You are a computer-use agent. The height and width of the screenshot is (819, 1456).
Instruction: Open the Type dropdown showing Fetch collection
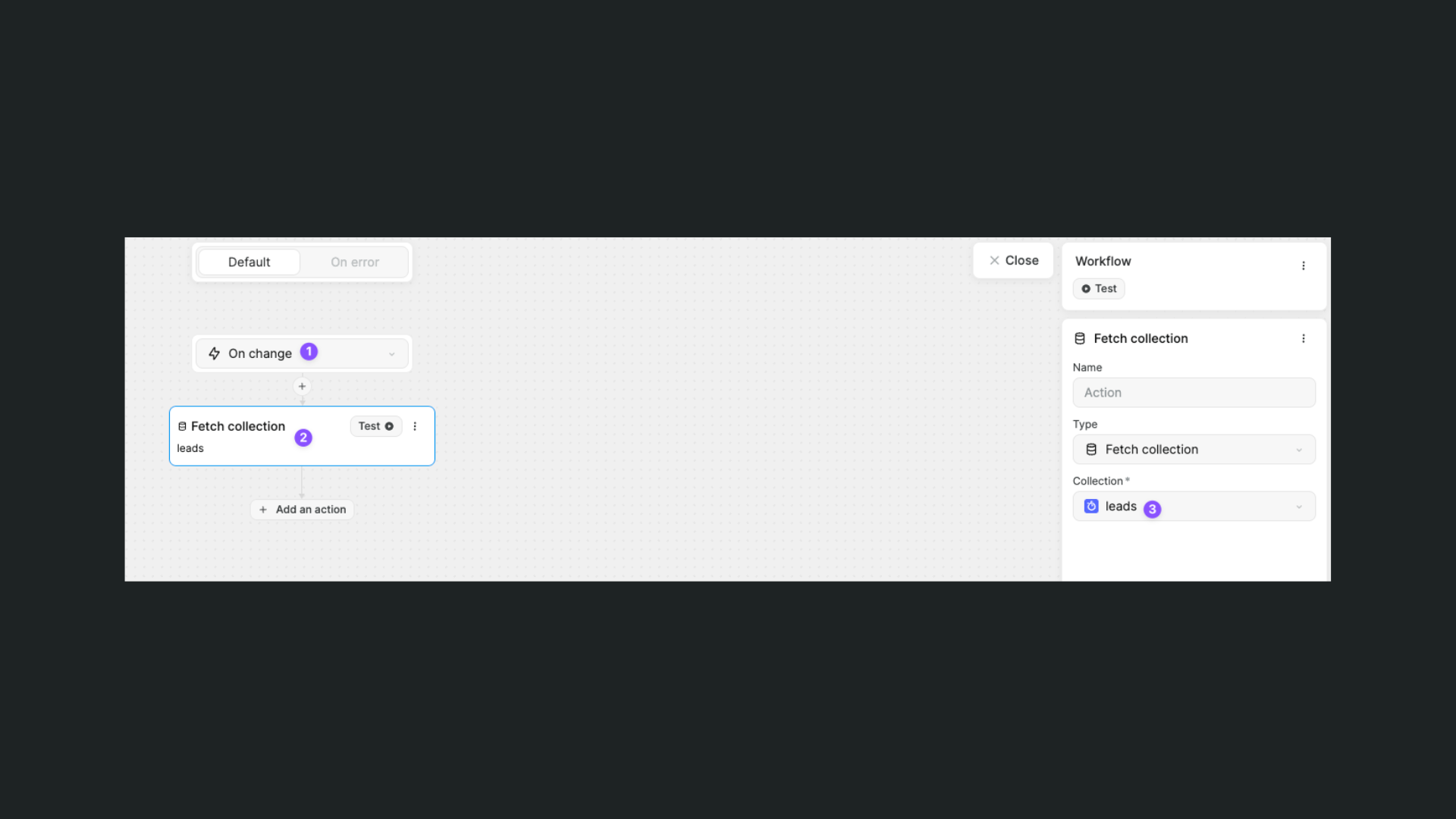tap(1194, 449)
